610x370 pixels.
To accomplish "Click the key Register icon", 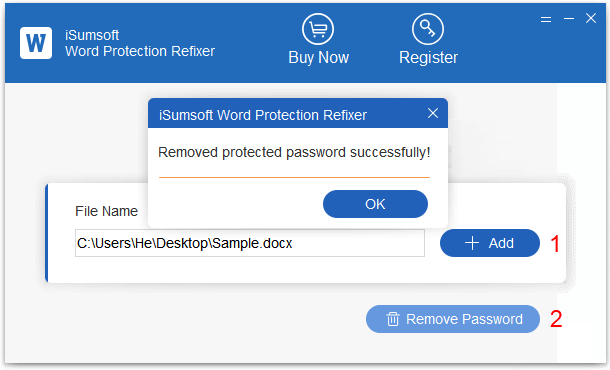I will 428,29.
